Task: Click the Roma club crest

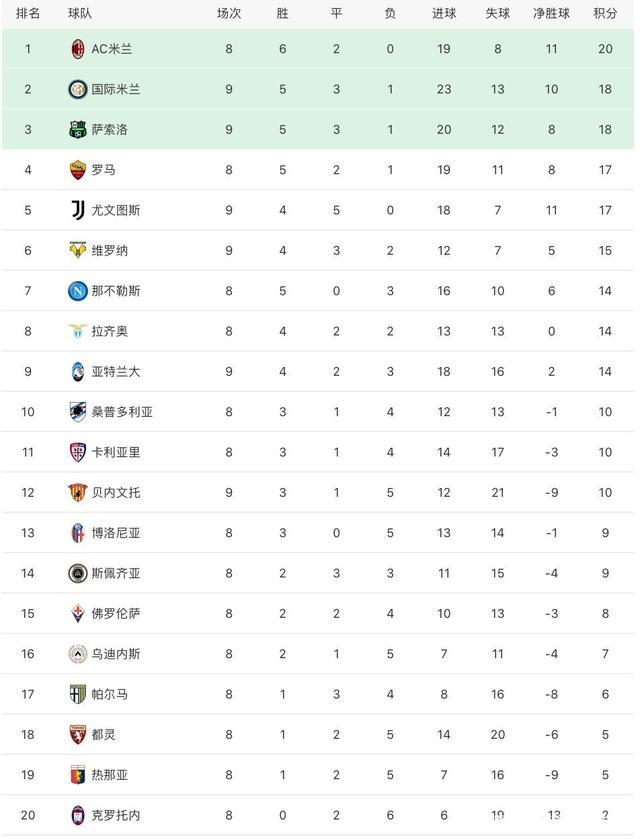Action: tap(77, 170)
